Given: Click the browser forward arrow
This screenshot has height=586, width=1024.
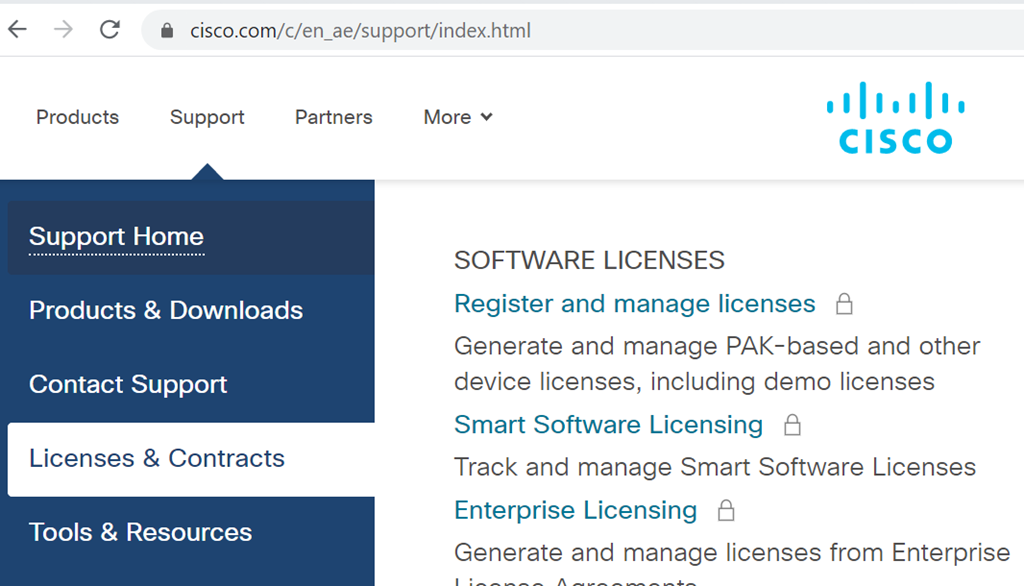Looking at the screenshot, I should click(x=63, y=29).
